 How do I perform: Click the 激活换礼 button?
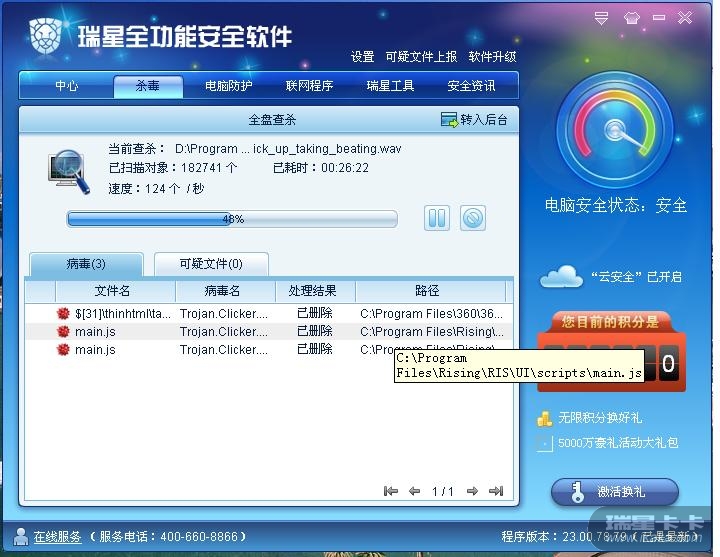[x=615, y=492]
